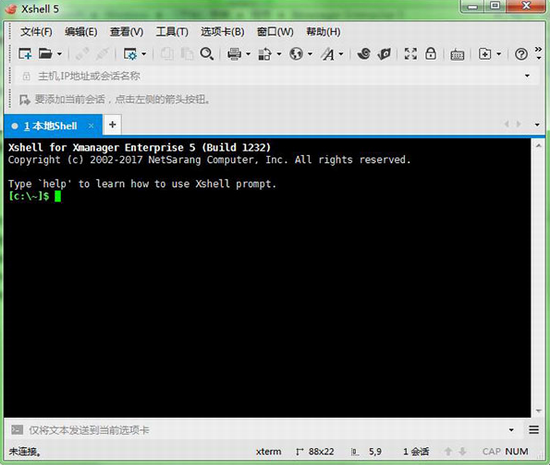Open the Find magnifier tool
This screenshot has height=465, width=550.
click(207, 54)
